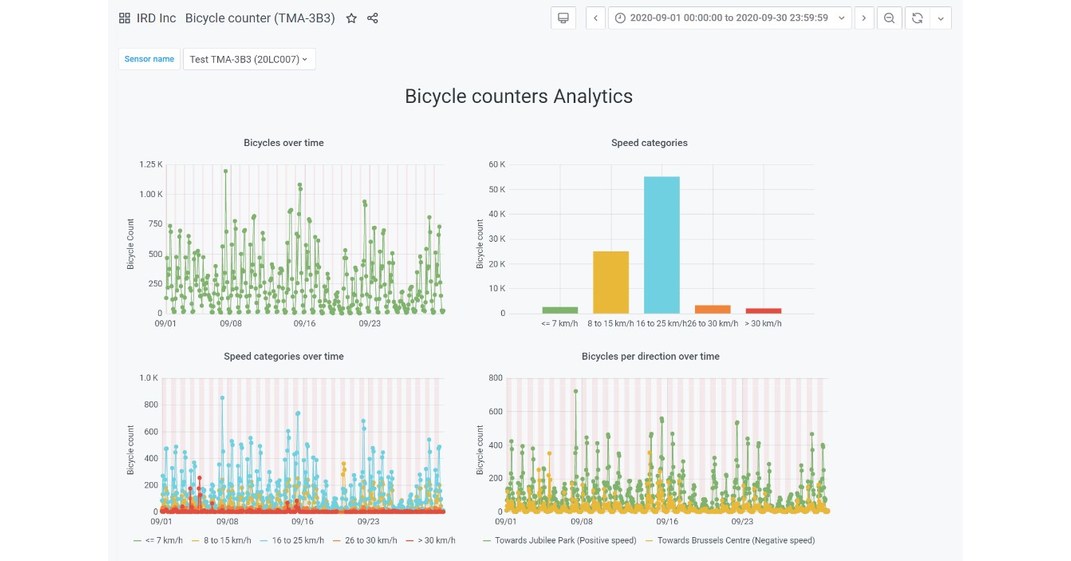Click Bicycle counters Analytics heading
Screen dimensions: 1071x561
coord(519,96)
